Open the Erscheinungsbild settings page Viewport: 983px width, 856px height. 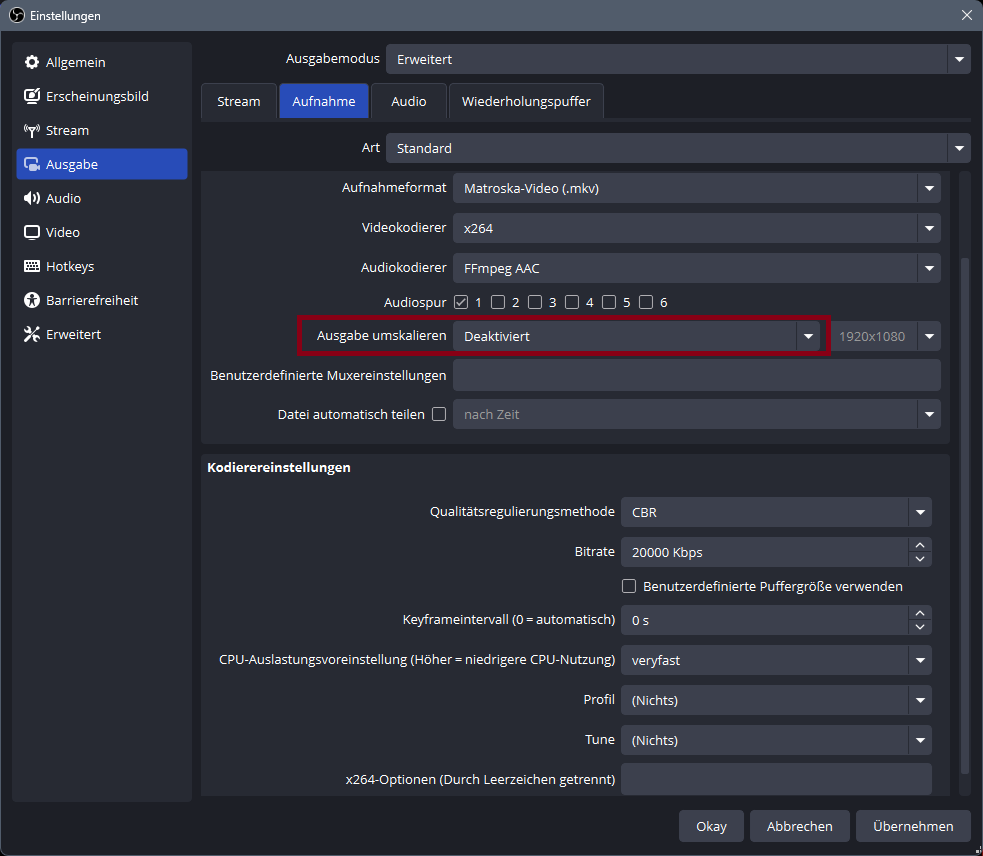point(102,96)
